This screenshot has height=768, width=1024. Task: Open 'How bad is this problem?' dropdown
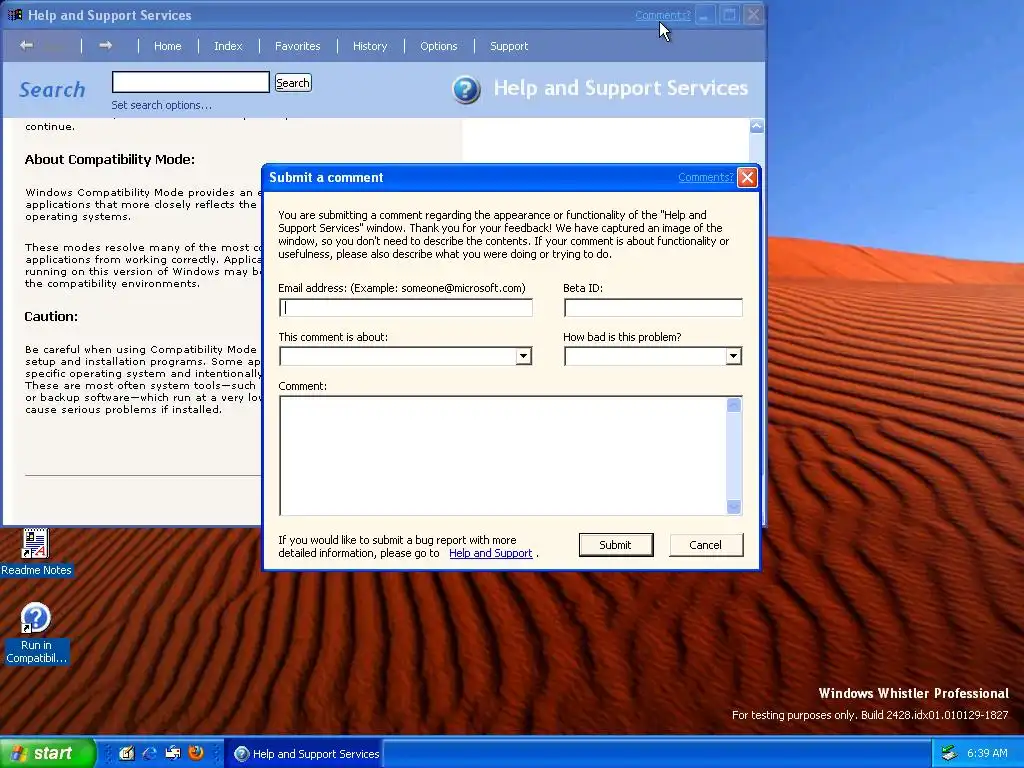coord(733,356)
